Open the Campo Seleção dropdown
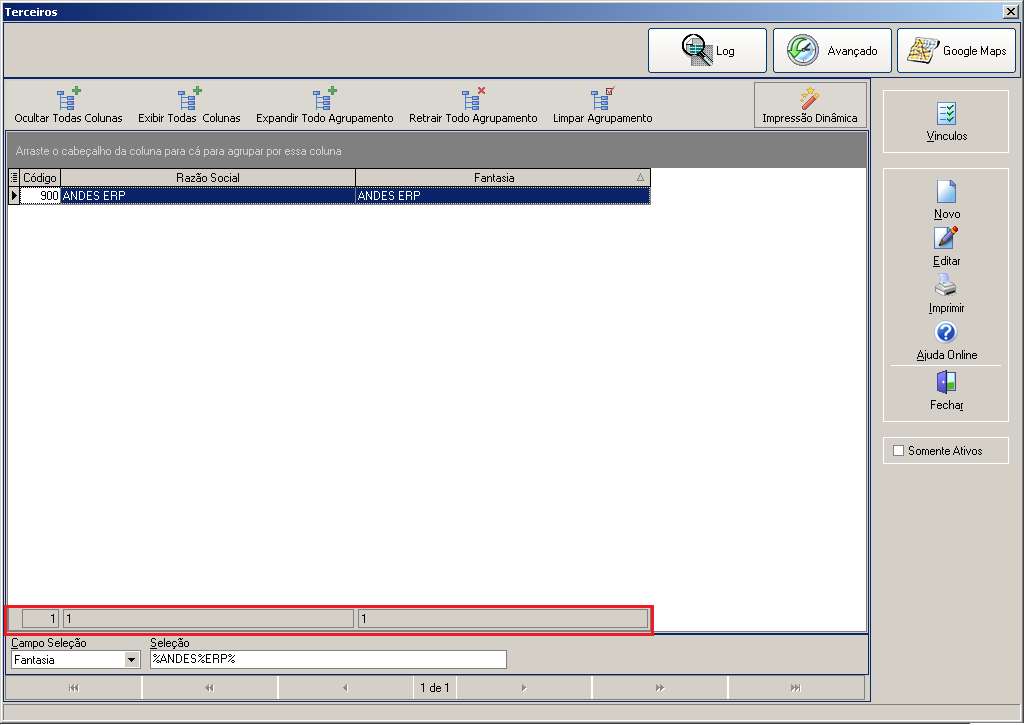 click(x=132, y=660)
